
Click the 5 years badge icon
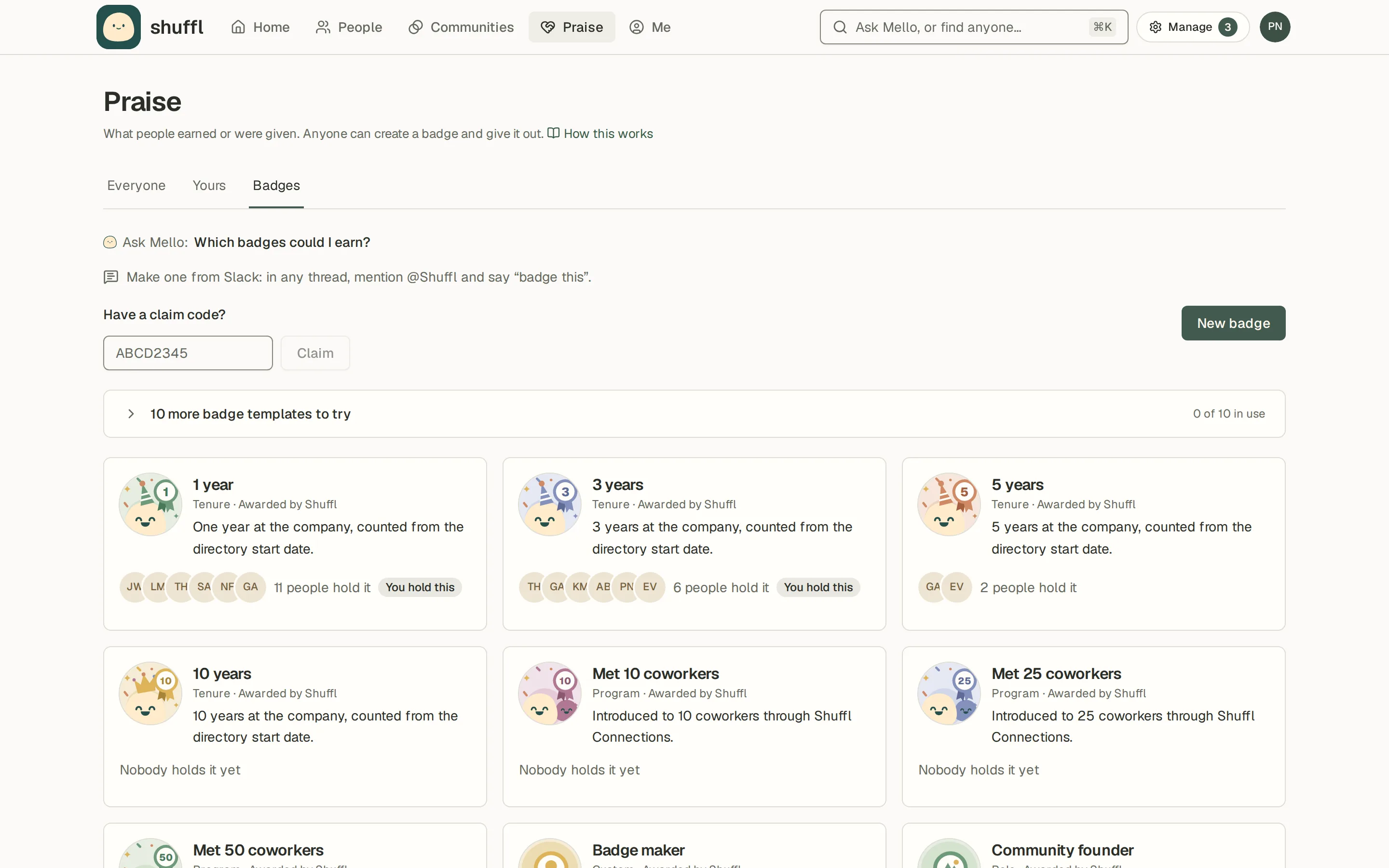[x=949, y=504]
